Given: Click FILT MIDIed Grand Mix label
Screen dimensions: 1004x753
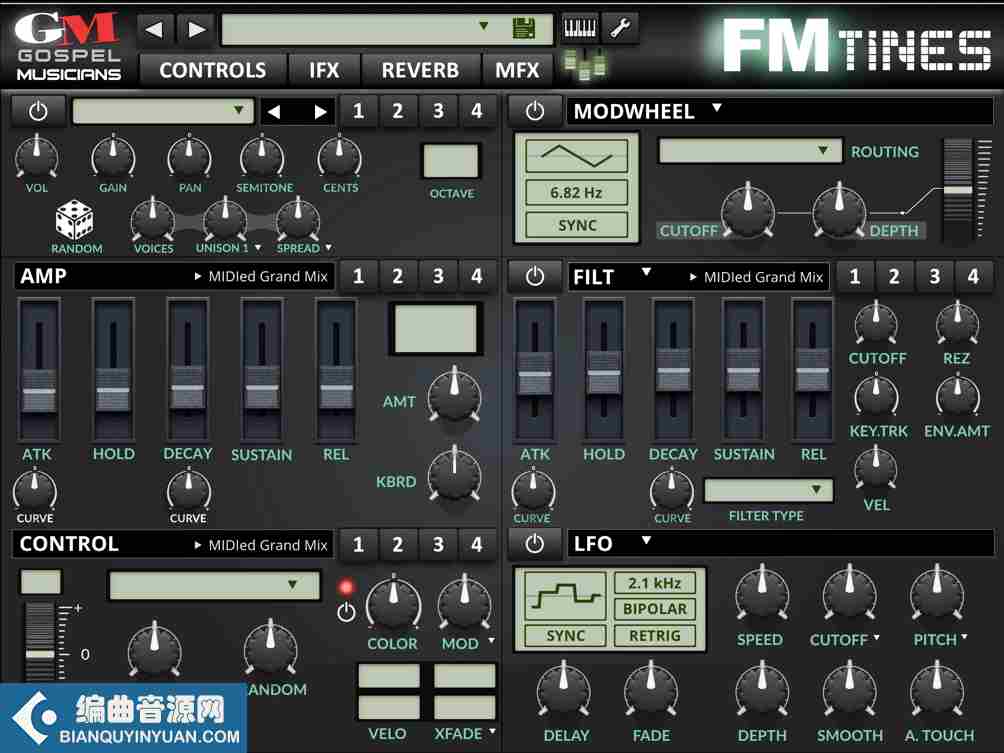Looking at the screenshot, I should coord(763,277).
